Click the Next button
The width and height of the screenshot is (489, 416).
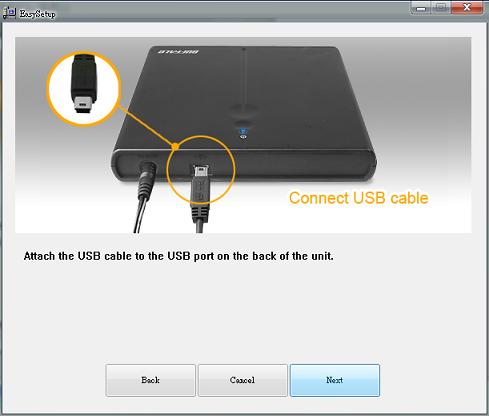[335, 380]
